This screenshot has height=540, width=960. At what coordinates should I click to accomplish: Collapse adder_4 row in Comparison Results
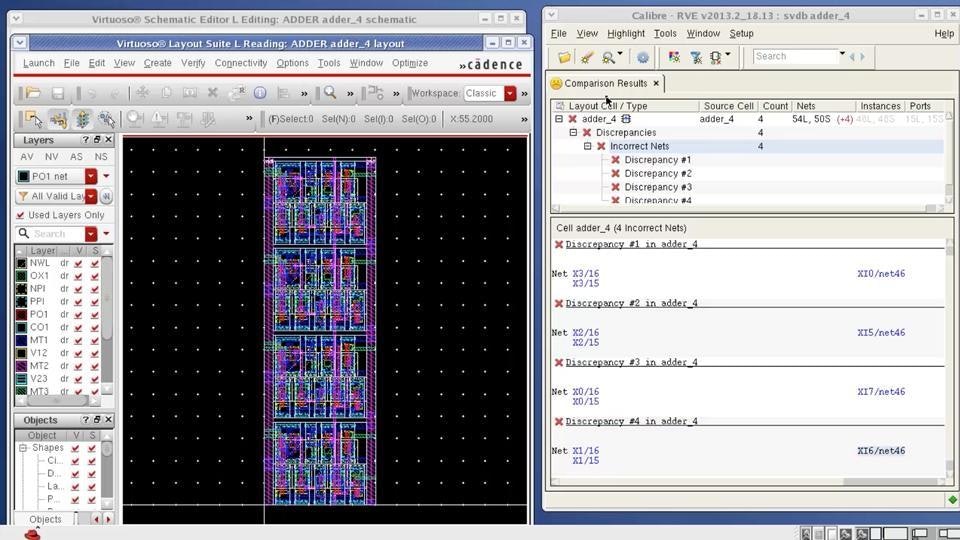coord(558,119)
